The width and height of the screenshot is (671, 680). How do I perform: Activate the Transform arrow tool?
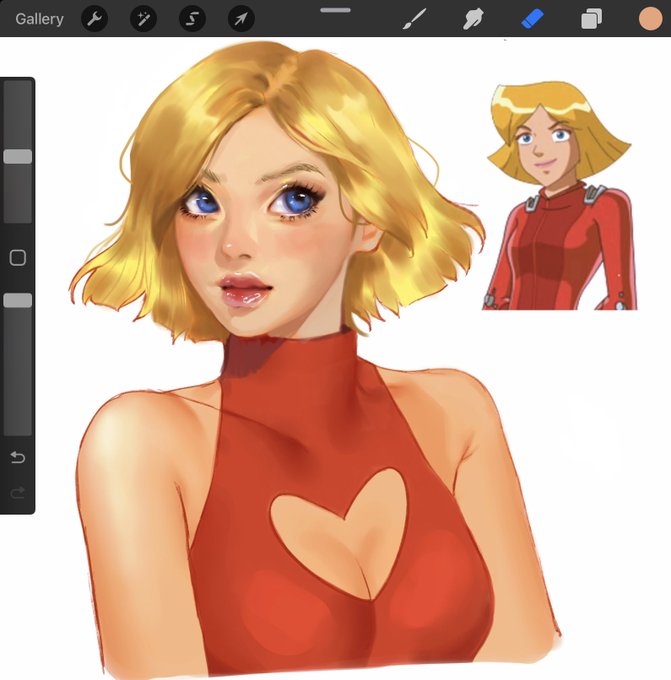(242, 19)
